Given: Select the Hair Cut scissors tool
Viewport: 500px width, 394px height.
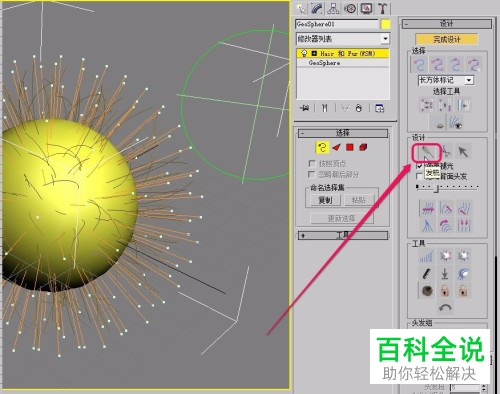Looking at the screenshot, I should coord(447,152).
